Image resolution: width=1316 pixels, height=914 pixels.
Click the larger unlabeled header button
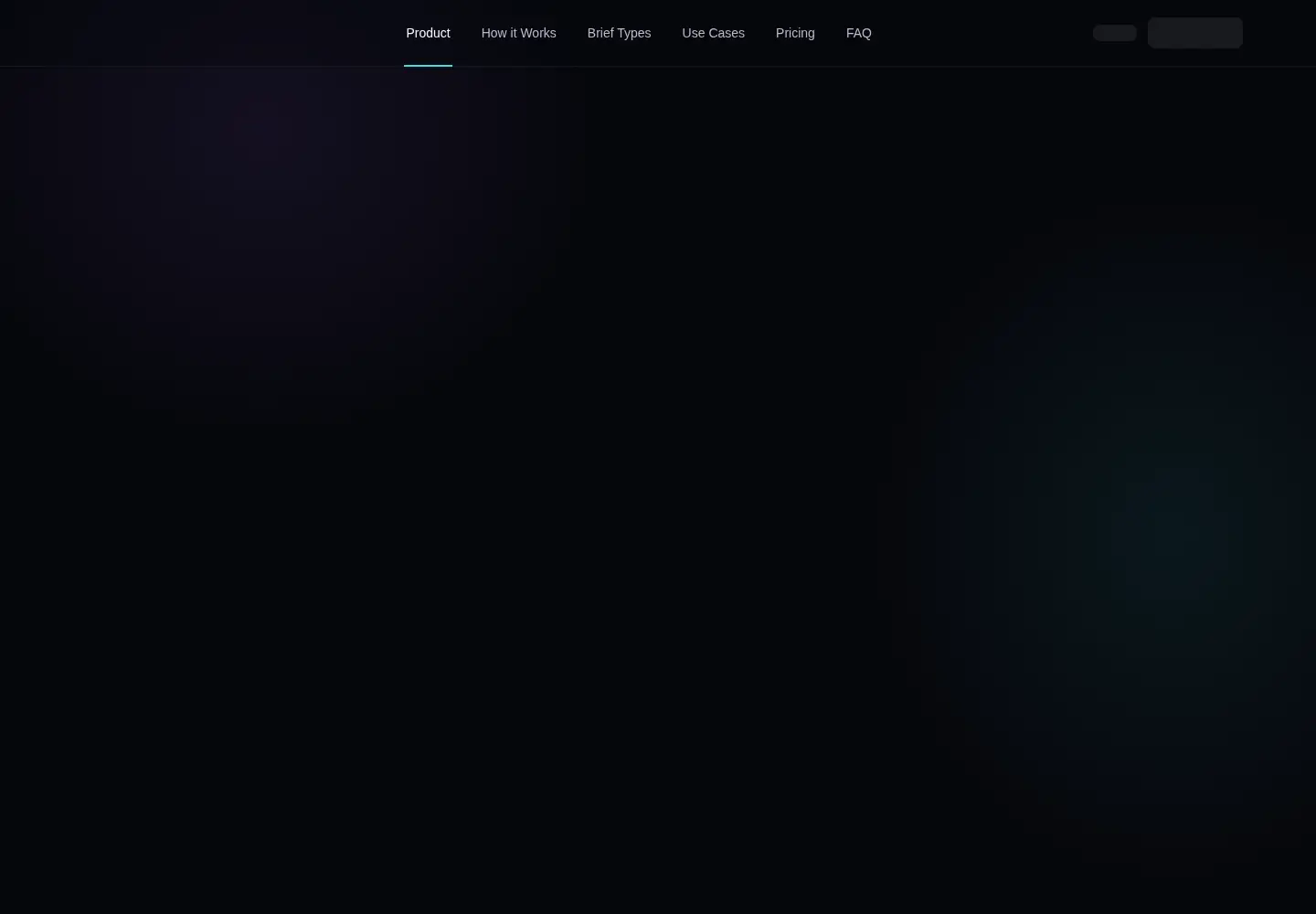1195,33
